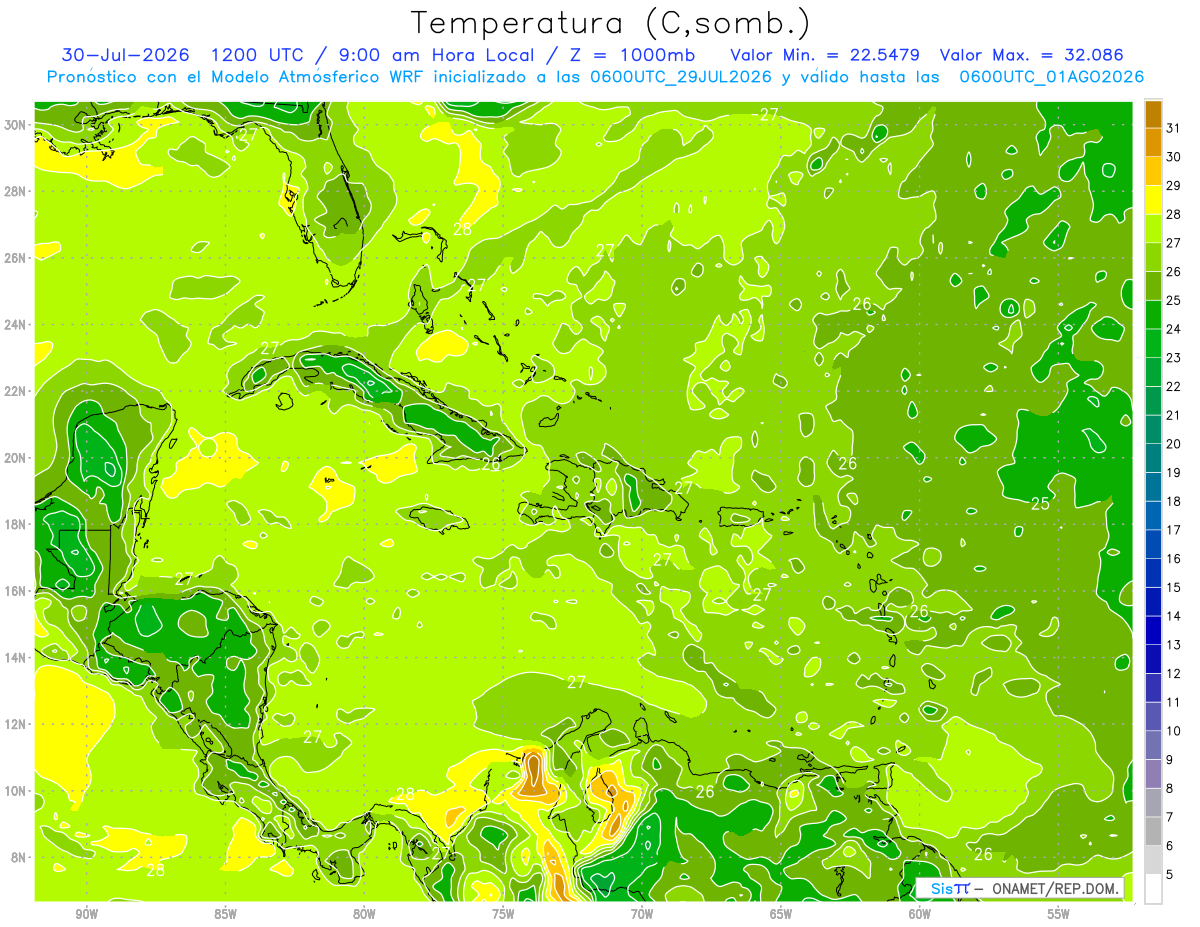Click the dark blue colorbar swatch between 12 and 13
This screenshot has height=927, width=1200.
pyautogui.click(x=1153, y=660)
